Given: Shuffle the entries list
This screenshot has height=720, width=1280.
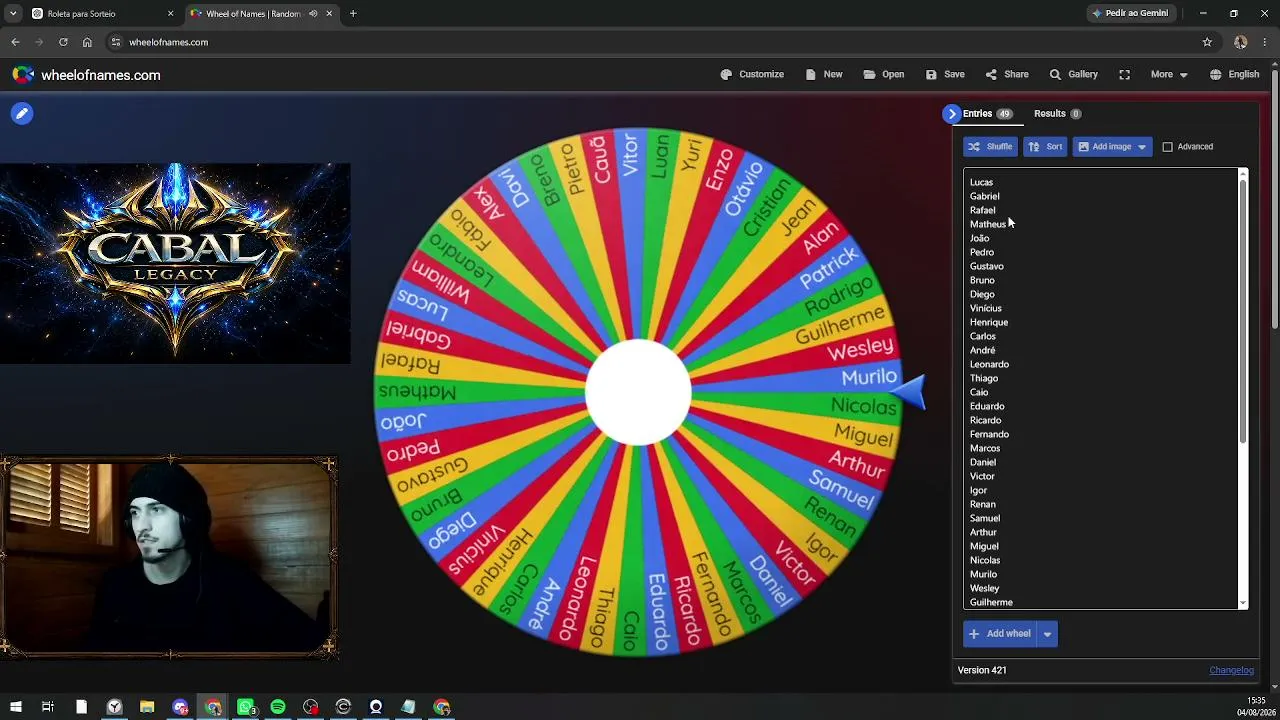Looking at the screenshot, I should point(990,147).
